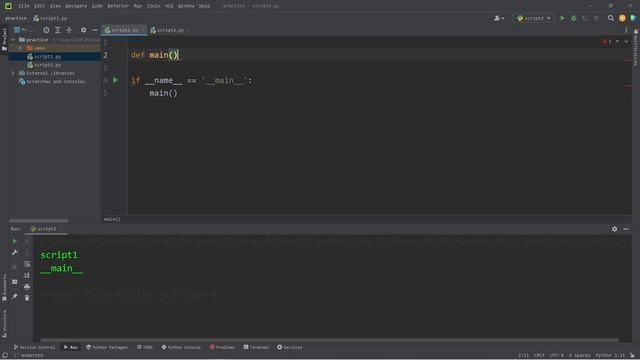Expand all nodes in the Project panel
The height and width of the screenshot is (360, 640).
click(x=58, y=30)
